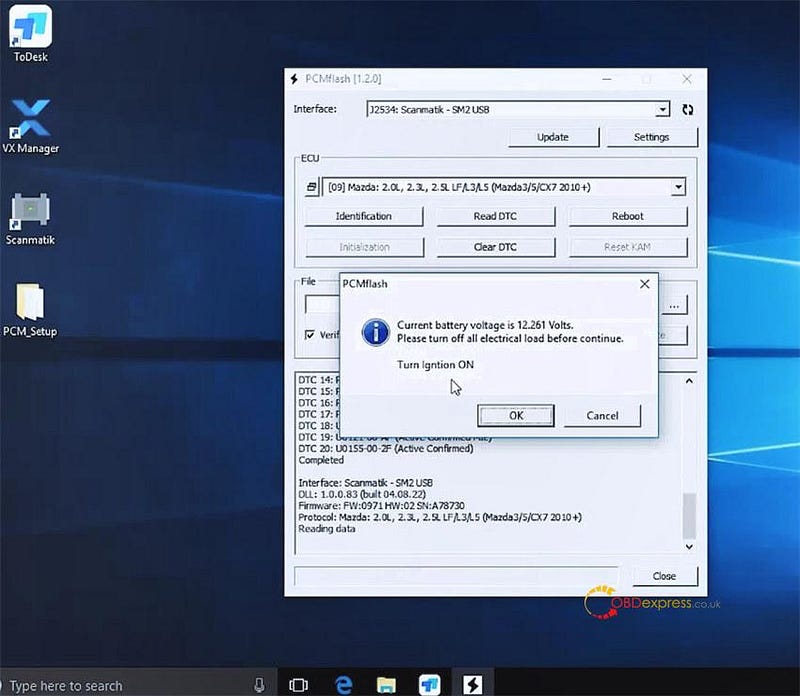
Task: Click the 'Protocol: Mazda' log line
Action: pyautogui.click(x=440, y=517)
